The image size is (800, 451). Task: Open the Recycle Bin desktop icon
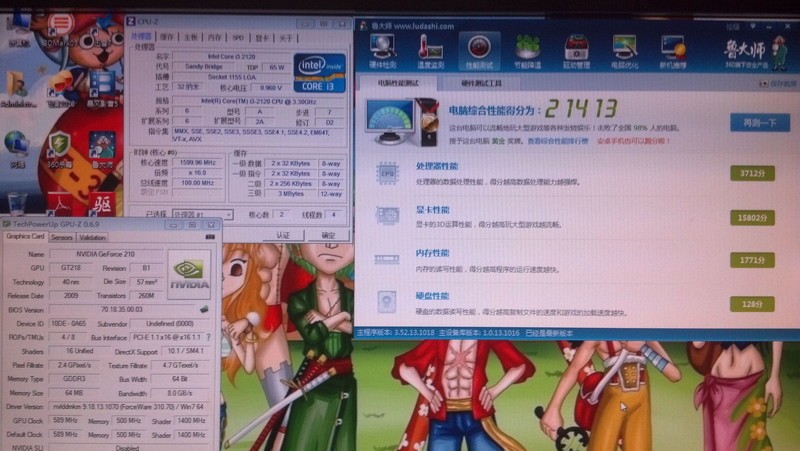[x=17, y=203]
